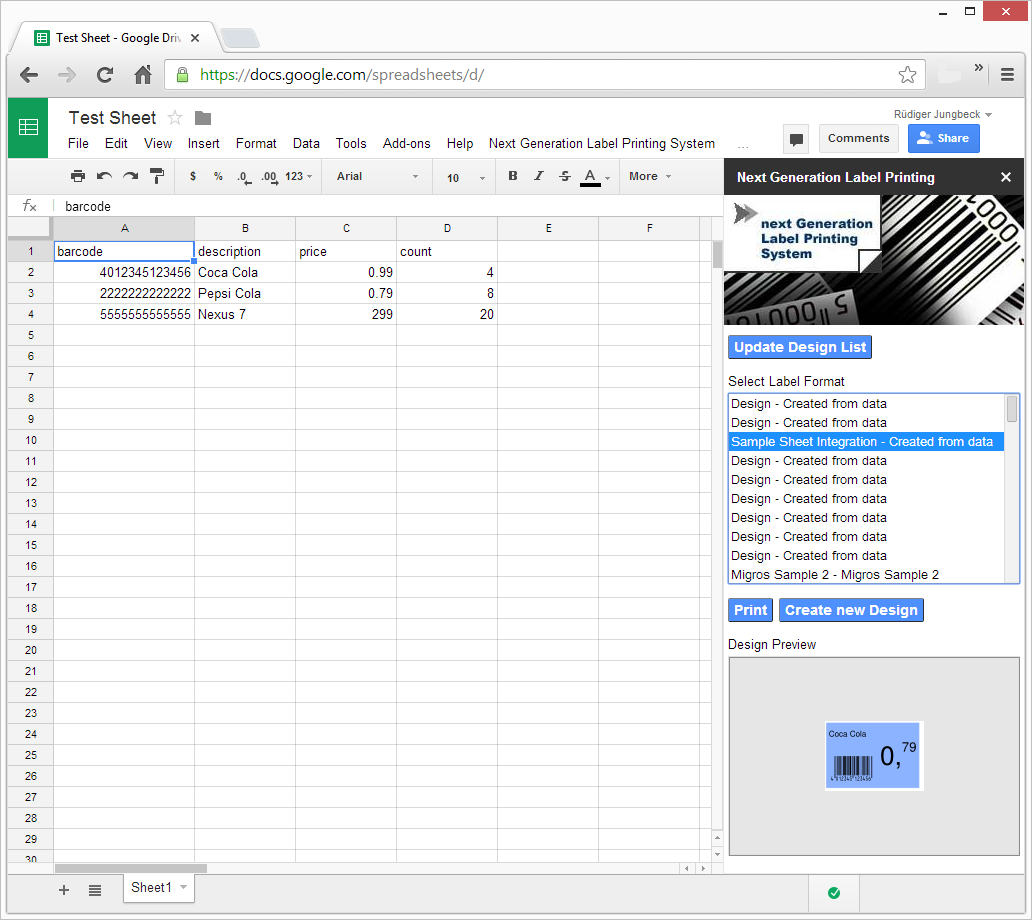1032x920 pixels.
Task: Open the comments speech bubble icon
Action: 796,139
